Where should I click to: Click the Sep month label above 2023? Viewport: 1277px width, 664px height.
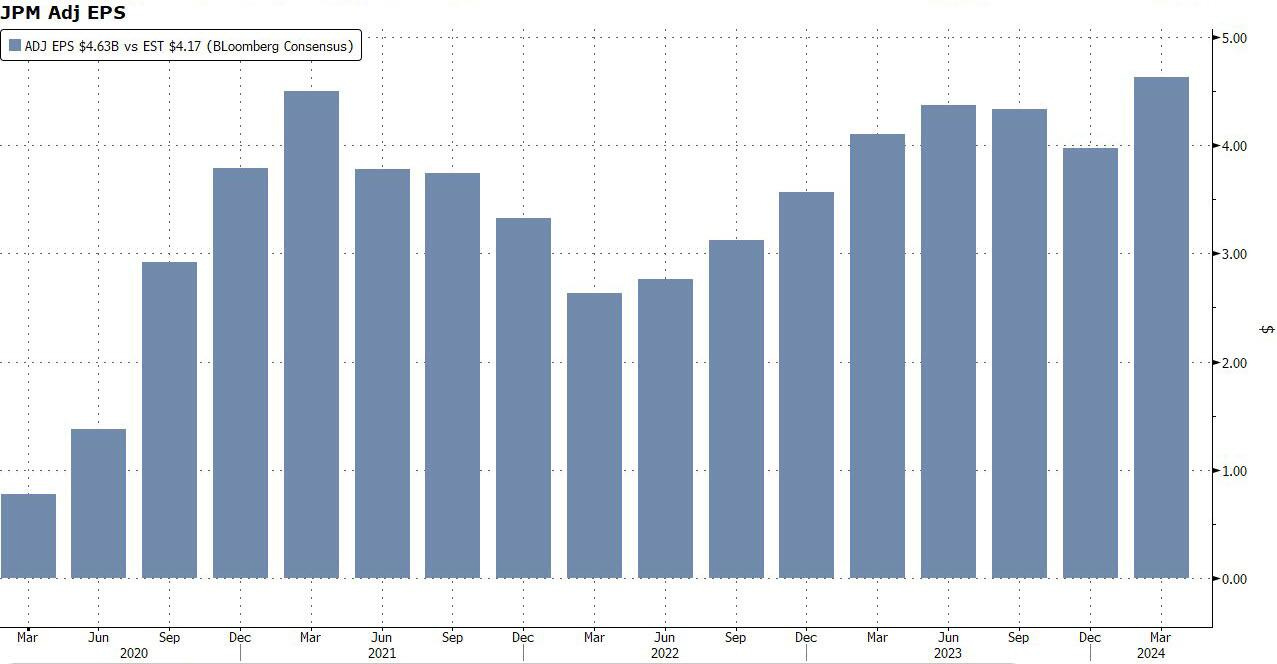coord(1019,637)
